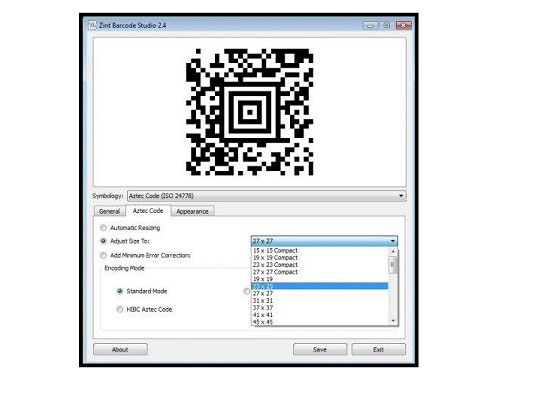
Task: Click scroll-down arrow of size list
Action: tap(393, 321)
